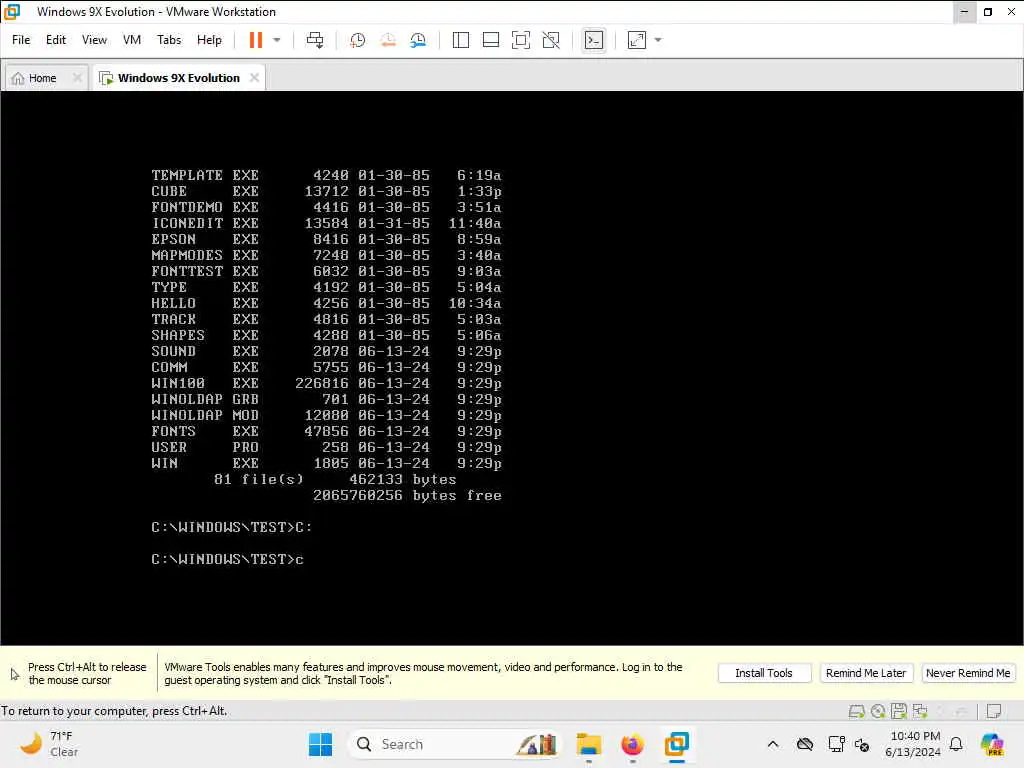This screenshot has height=768, width=1024.
Task: Click network adapter status icon
Action: coord(920,711)
